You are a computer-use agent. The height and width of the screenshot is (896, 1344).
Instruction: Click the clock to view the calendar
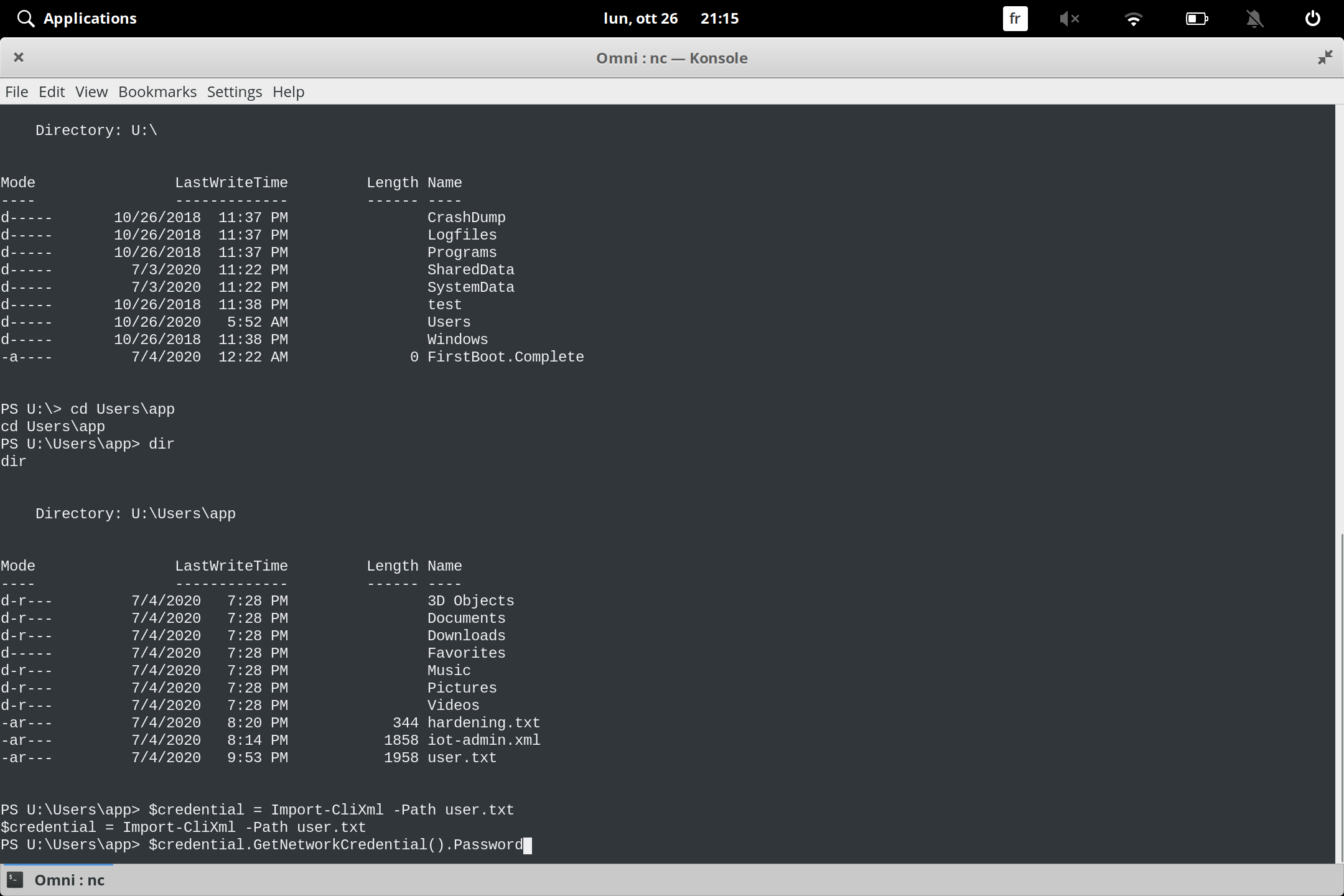720,18
